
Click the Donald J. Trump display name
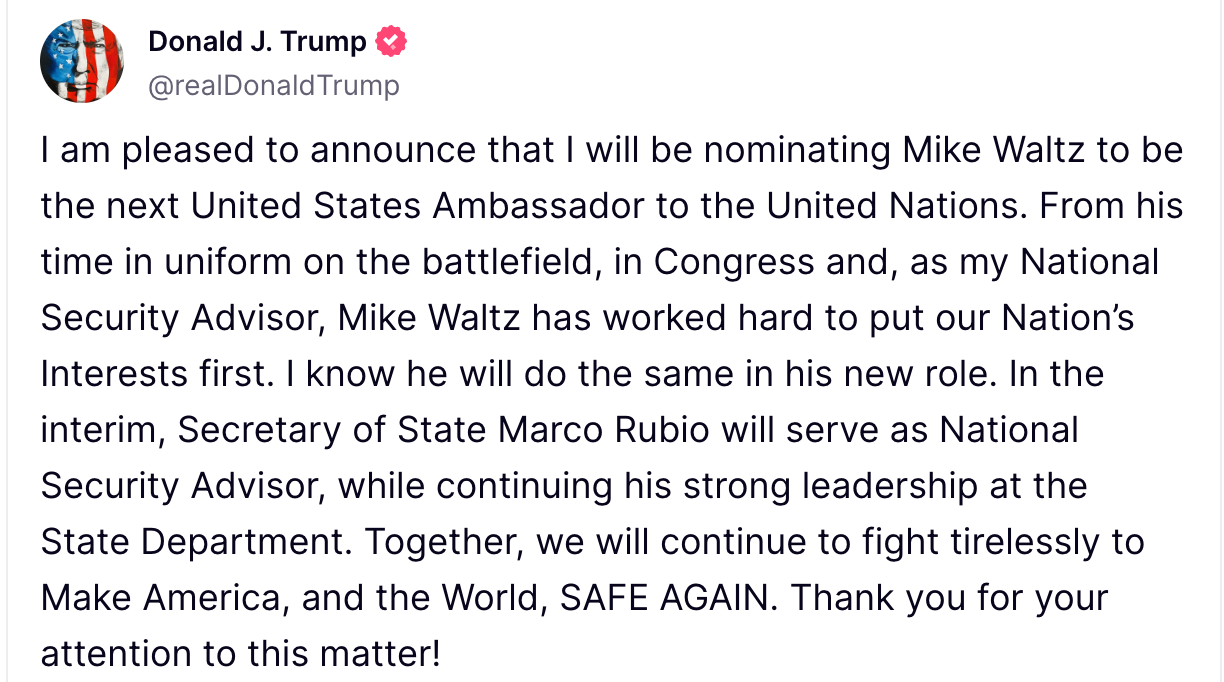pos(257,42)
